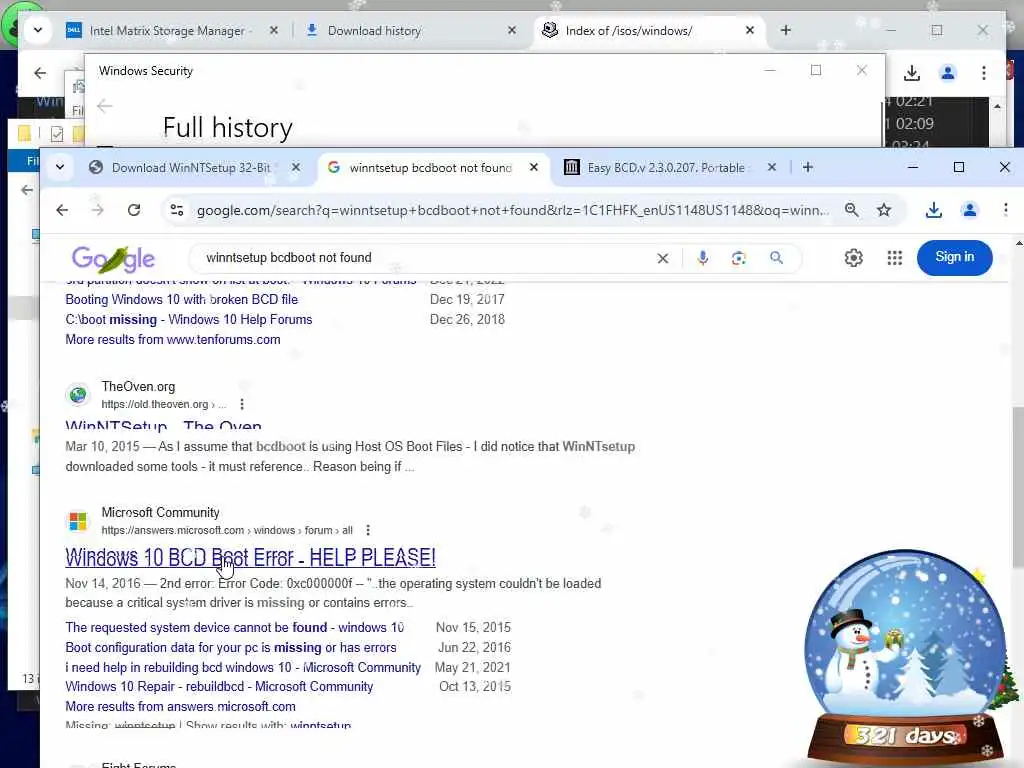Close the Easy BCD tab

(772, 168)
